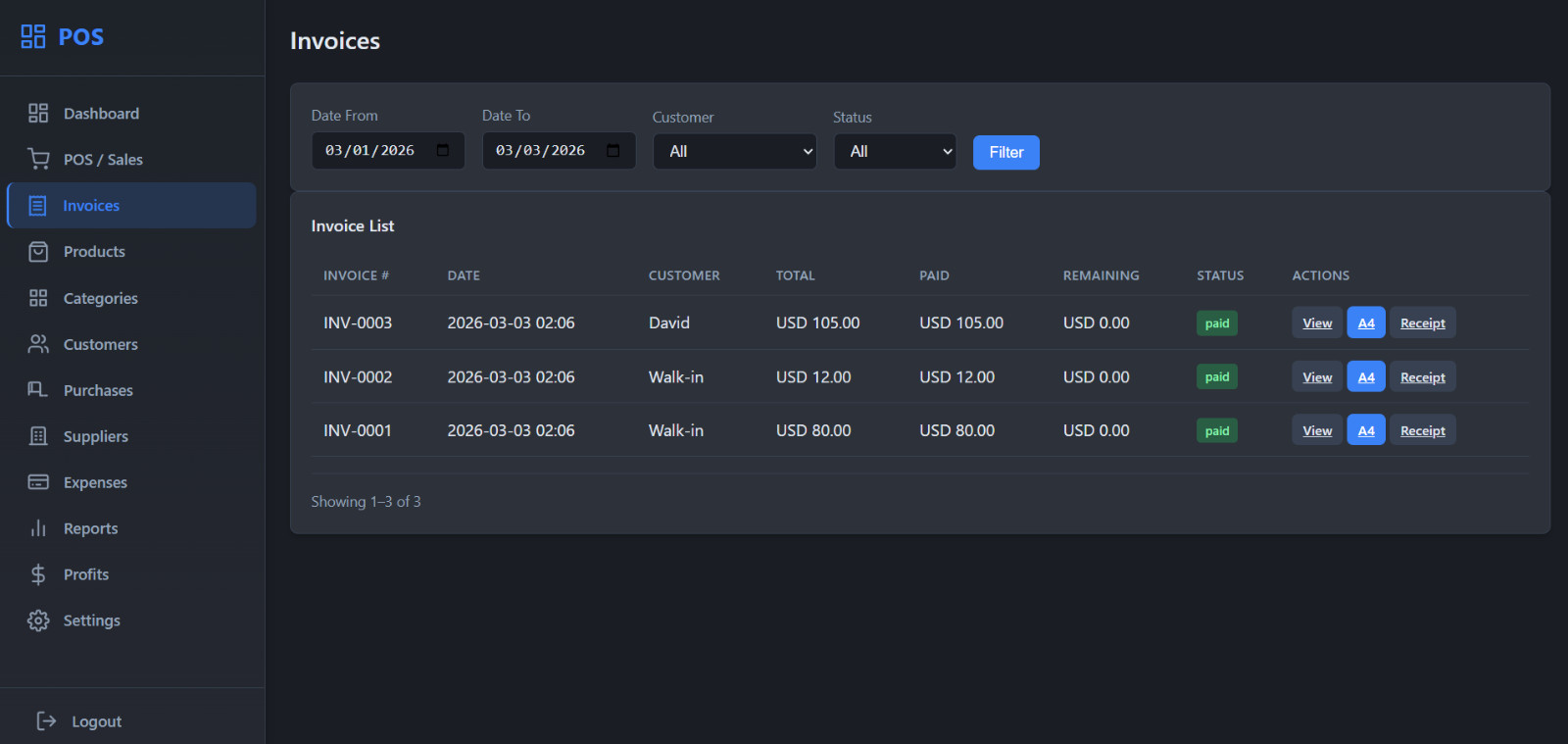Navigate to Categories section
Screen dimensions: 1568x744
point(131,298)
